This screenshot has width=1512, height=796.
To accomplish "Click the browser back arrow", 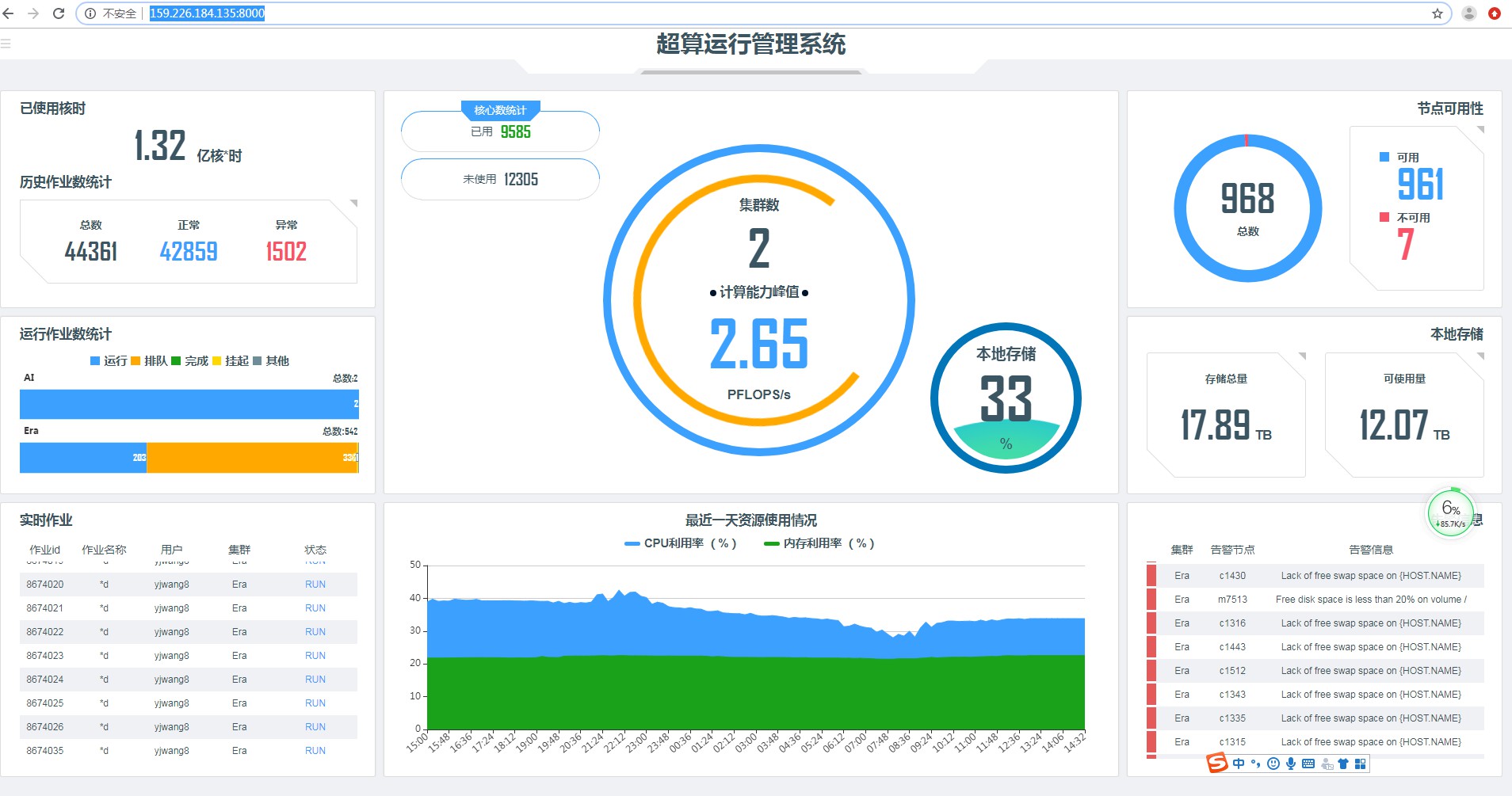I will [x=9, y=13].
